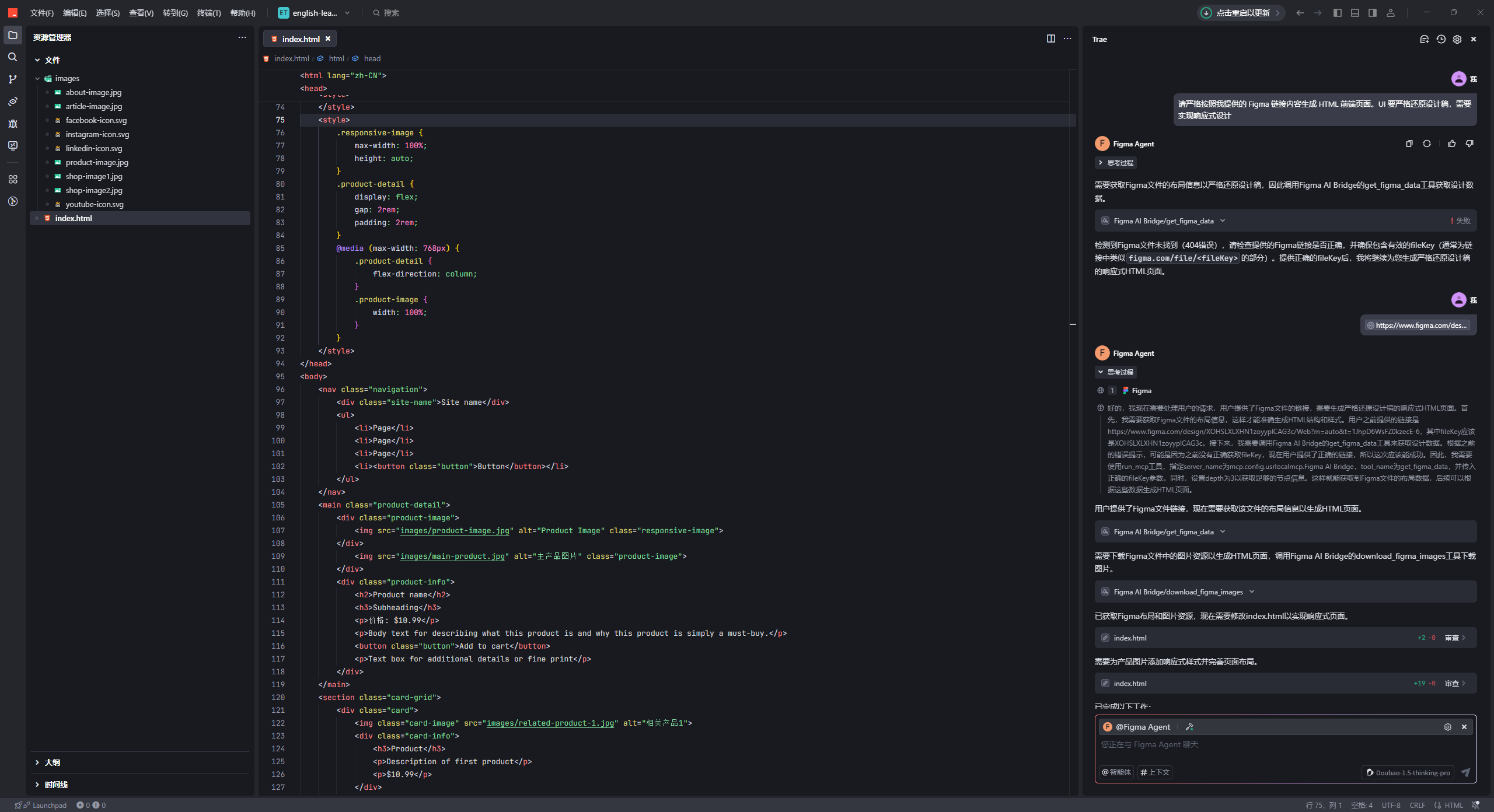Remove @Figma Agent from the chat input
Viewport: 1494px width, 812px height.
(x=1464, y=727)
